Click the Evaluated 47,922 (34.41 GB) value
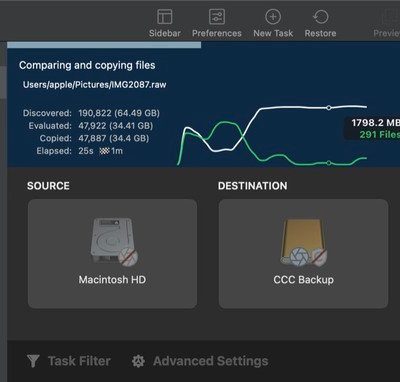The height and width of the screenshot is (382, 400). tap(116, 126)
